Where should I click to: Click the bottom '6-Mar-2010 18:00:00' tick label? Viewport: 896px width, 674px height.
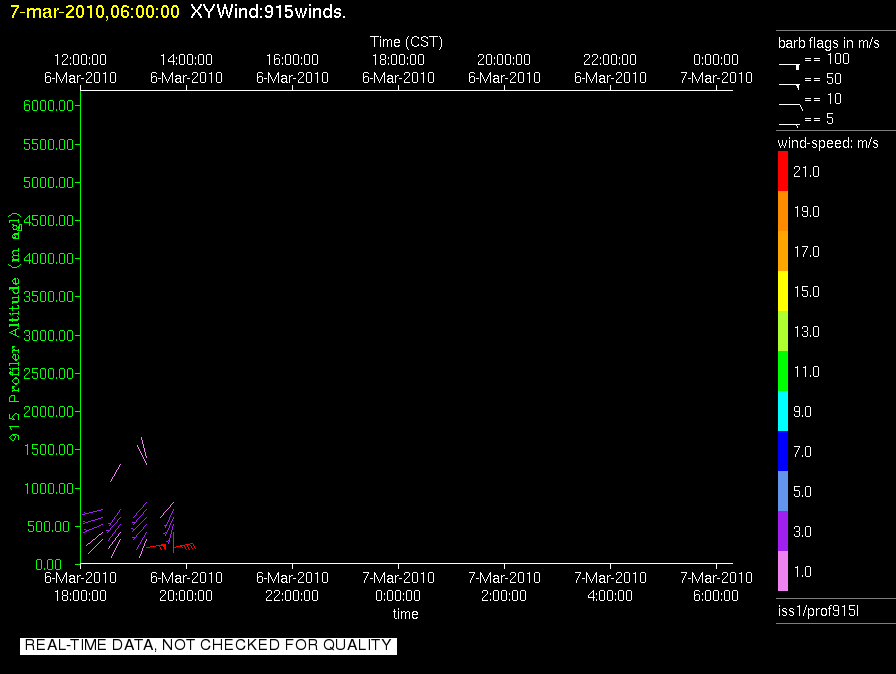pos(81,587)
